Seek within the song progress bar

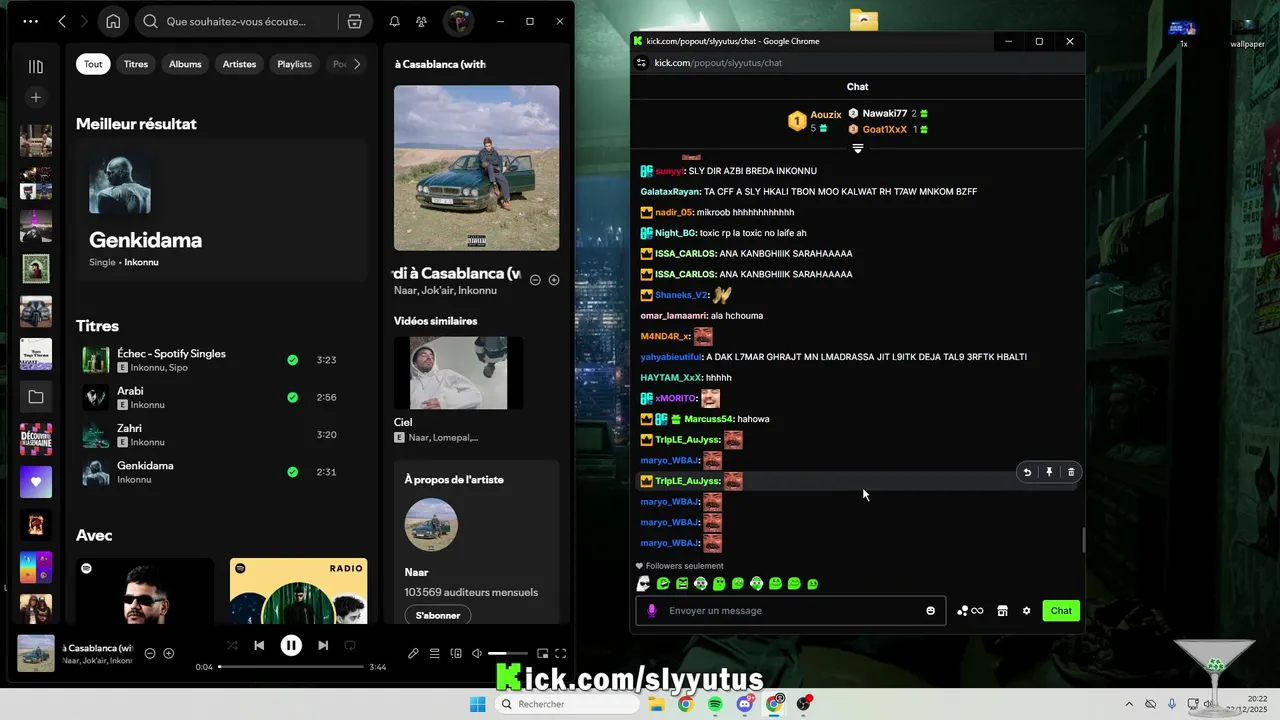pyautogui.click(x=291, y=667)
